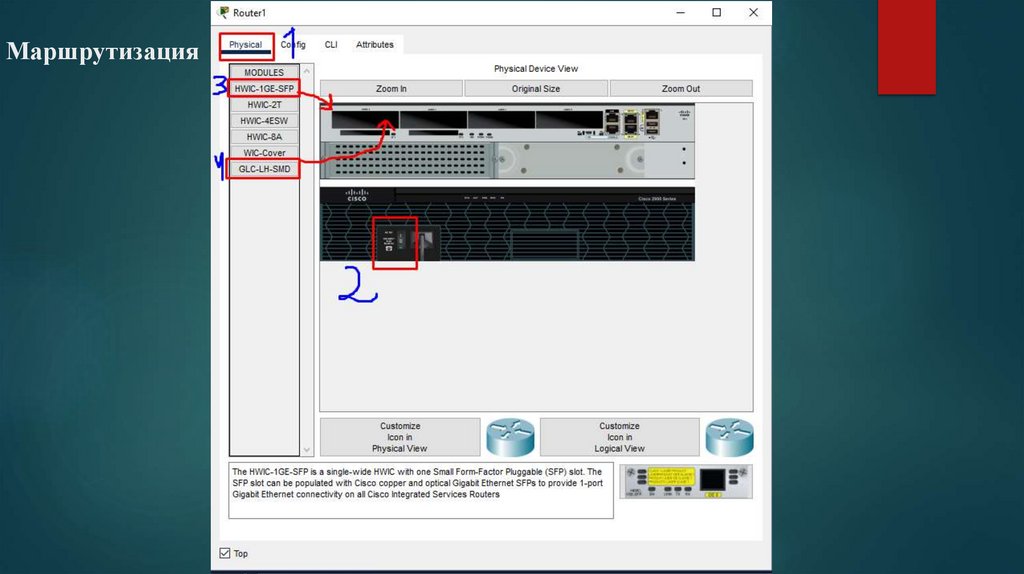
Task: Click the Packet Tracer icon in title bar
Action: coord(223,12)
